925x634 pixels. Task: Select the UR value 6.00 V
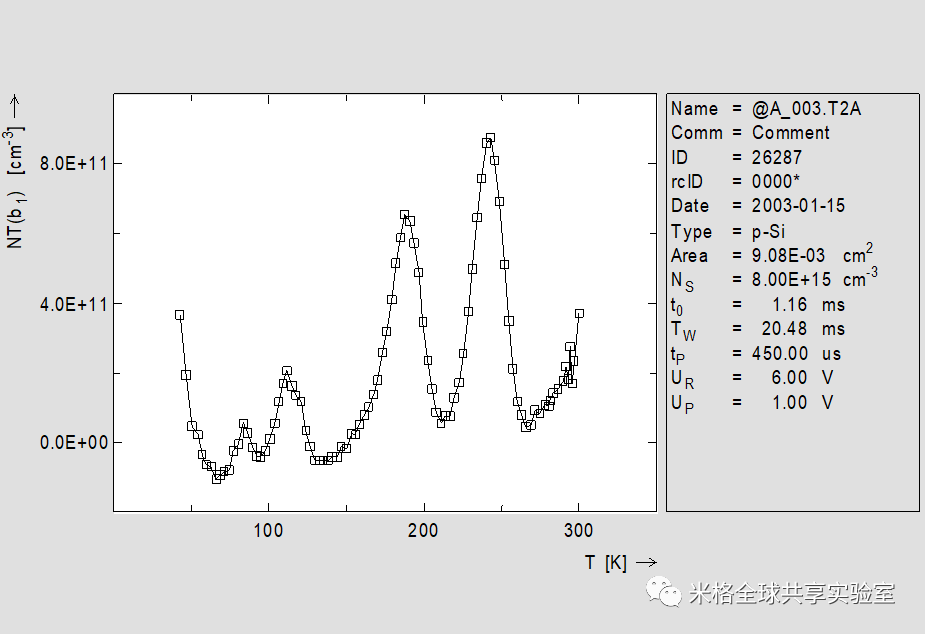tap(802, 377)
